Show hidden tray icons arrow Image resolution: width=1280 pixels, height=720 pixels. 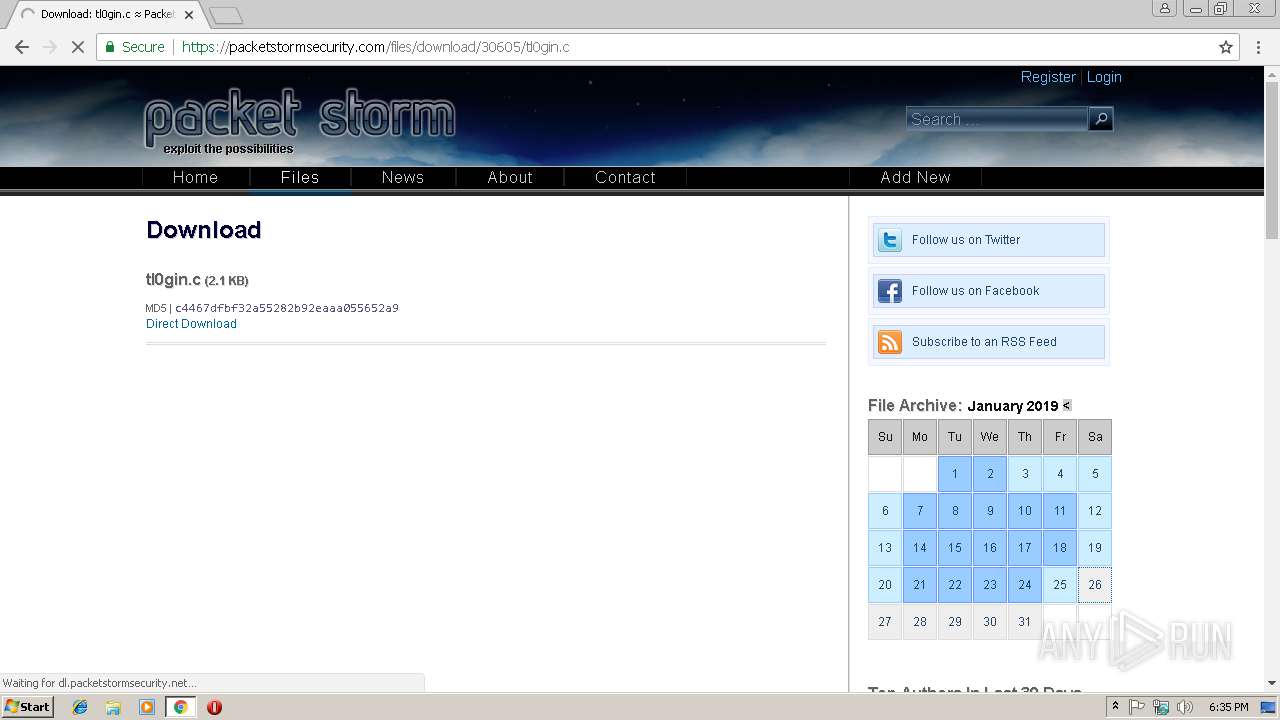tap(1115, 706)
